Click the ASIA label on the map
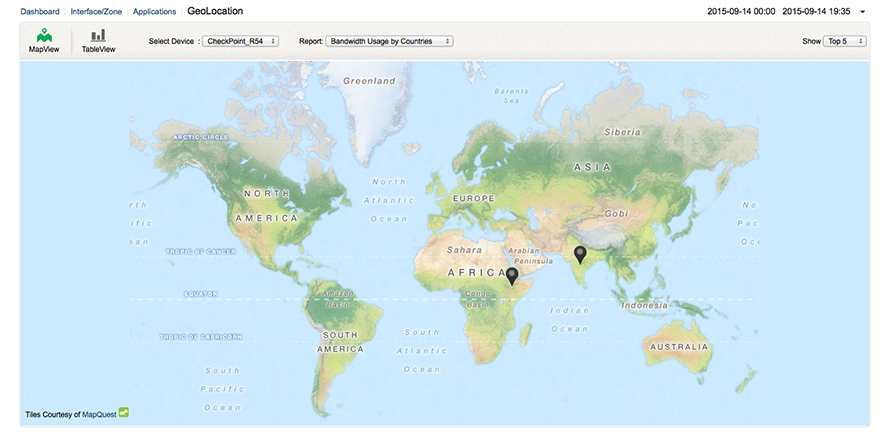The height and width of the screenshot is (437, 883). click(592, 167)
